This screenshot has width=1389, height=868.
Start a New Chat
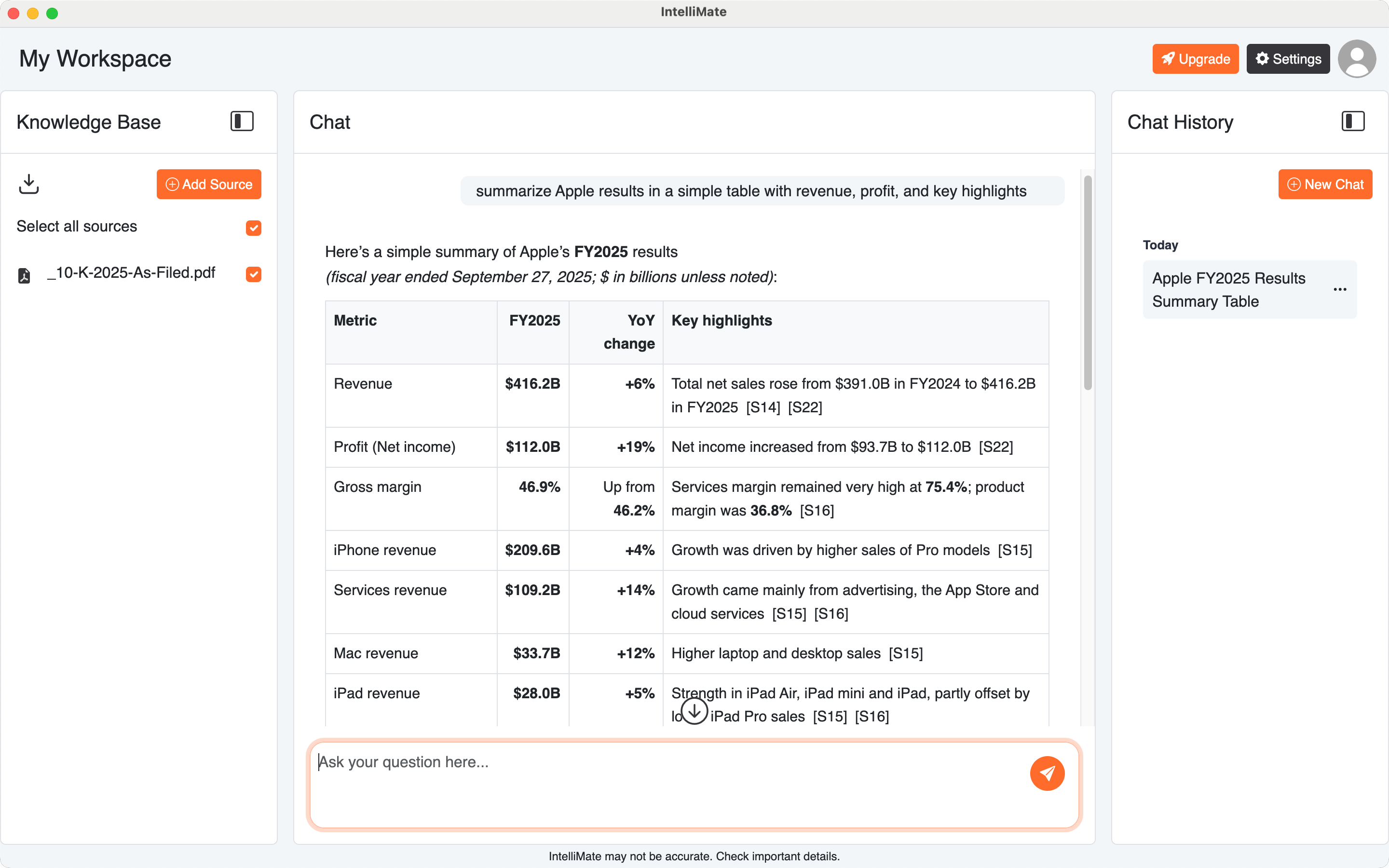[1325, 184]
